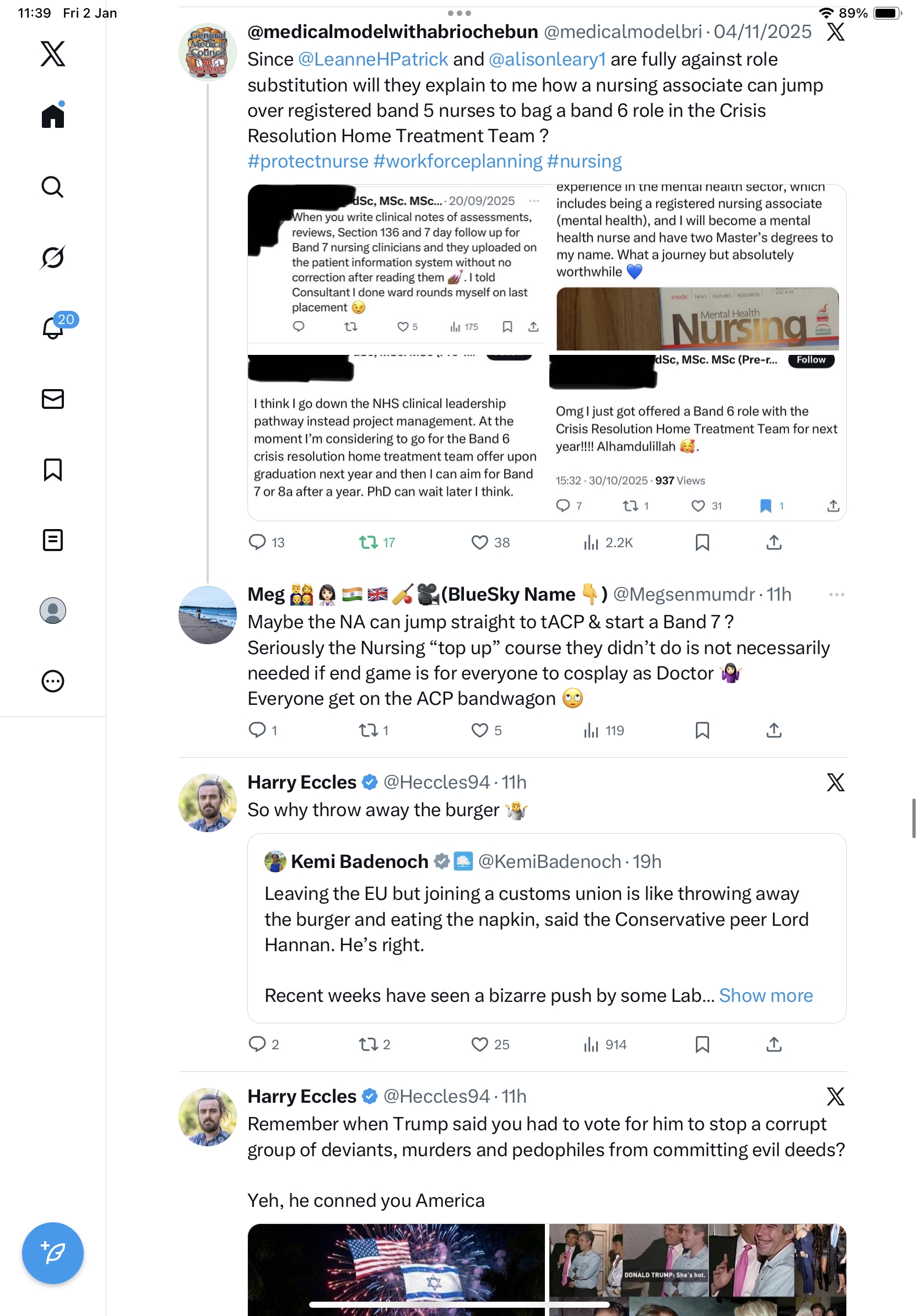Viewport: 919px width, 1316px height.
Task: Open the #workforceplanning hashtag
Action: (457, 161)
